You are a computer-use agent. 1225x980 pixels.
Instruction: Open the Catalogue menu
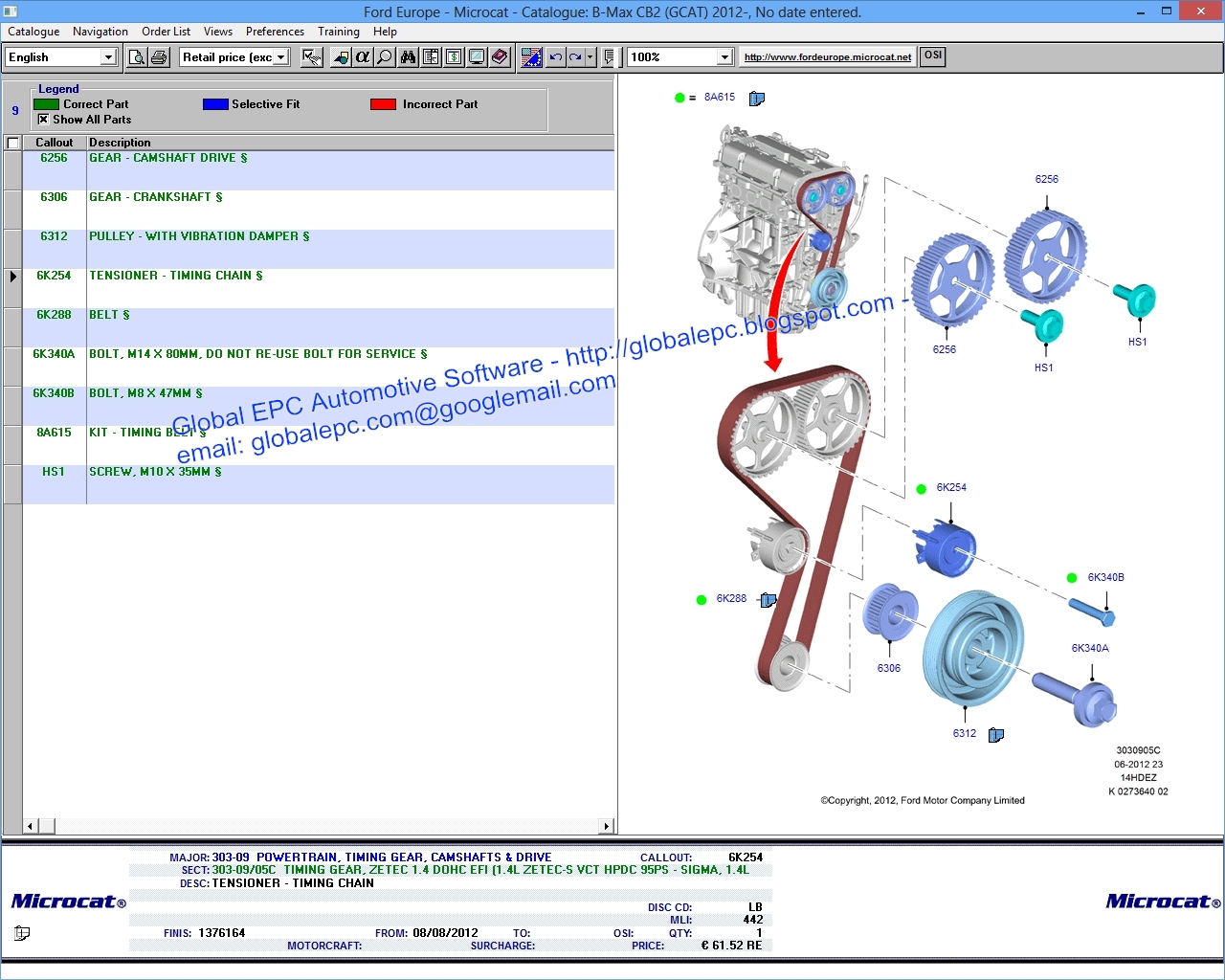tap(33, 32)
